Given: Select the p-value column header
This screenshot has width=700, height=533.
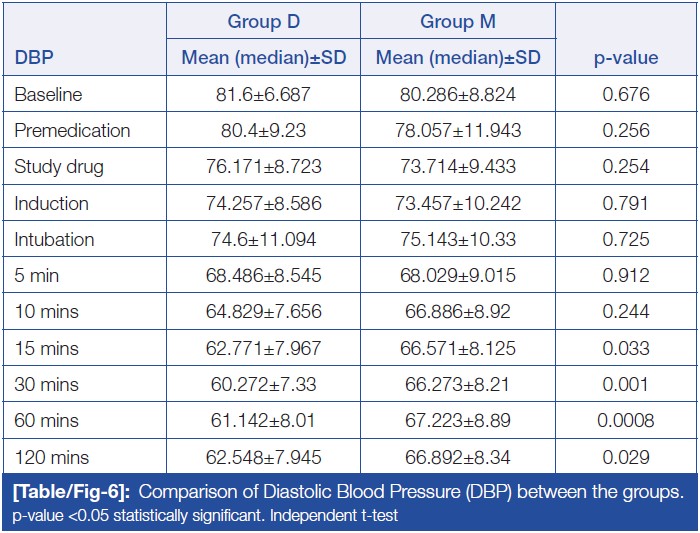Looking at the screenshot, I should (x=626, y=58).
